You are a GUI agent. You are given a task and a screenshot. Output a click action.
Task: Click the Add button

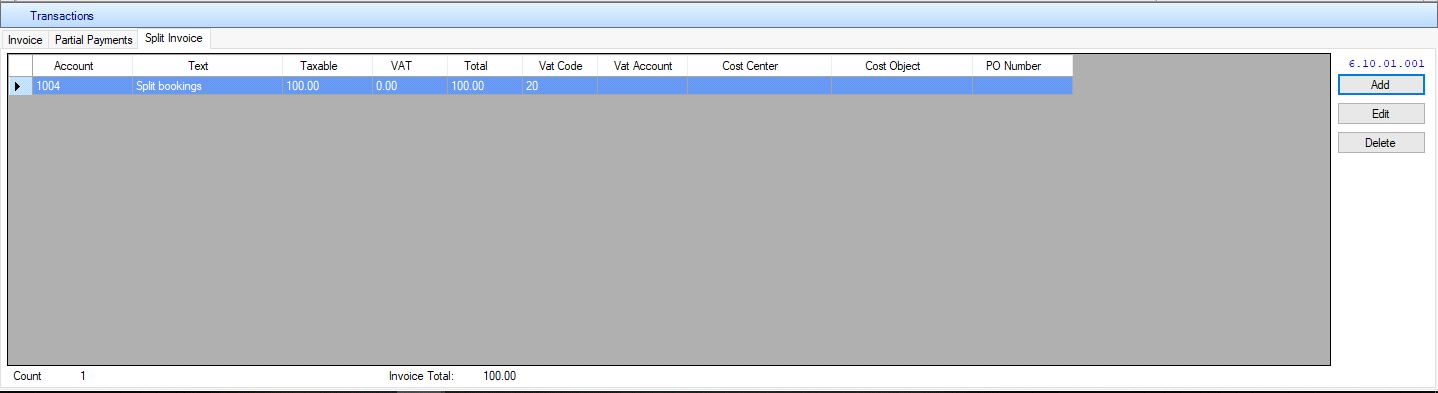1381,85
